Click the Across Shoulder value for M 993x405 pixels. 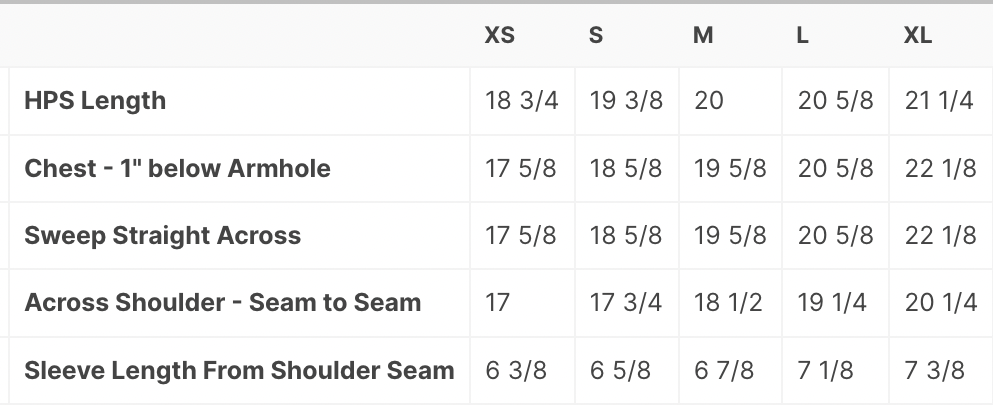coord(728,303)
